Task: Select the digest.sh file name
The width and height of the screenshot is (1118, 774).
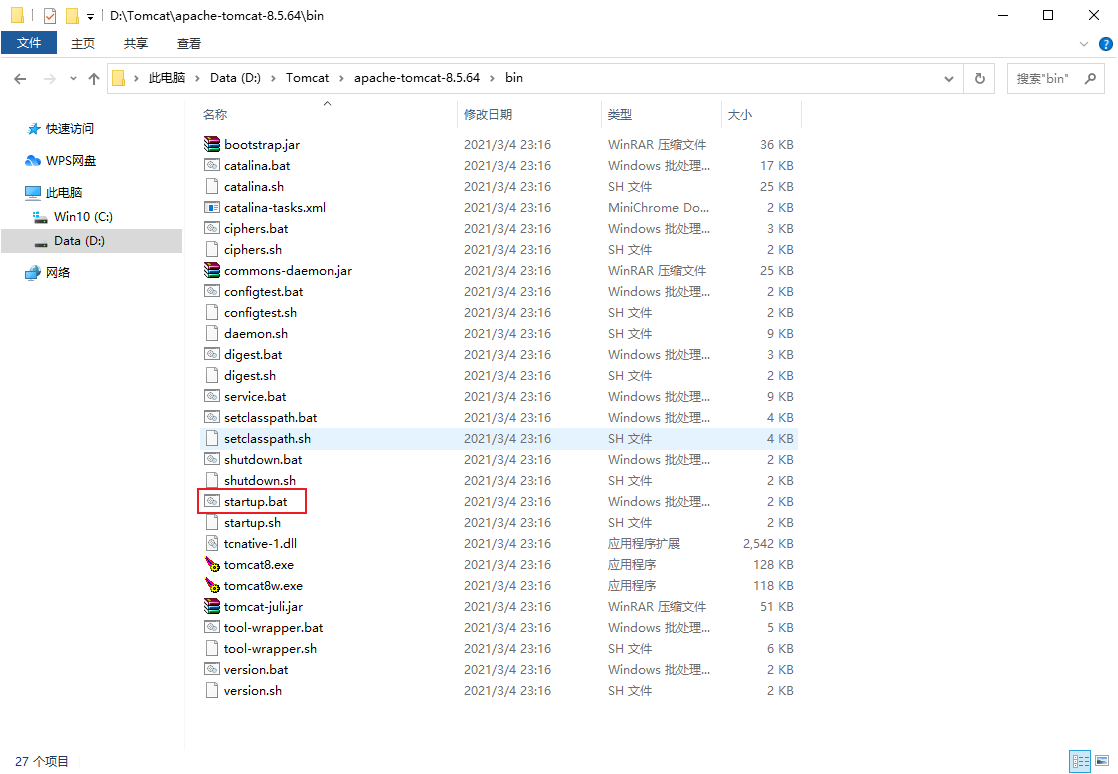Action: [250, 376]
